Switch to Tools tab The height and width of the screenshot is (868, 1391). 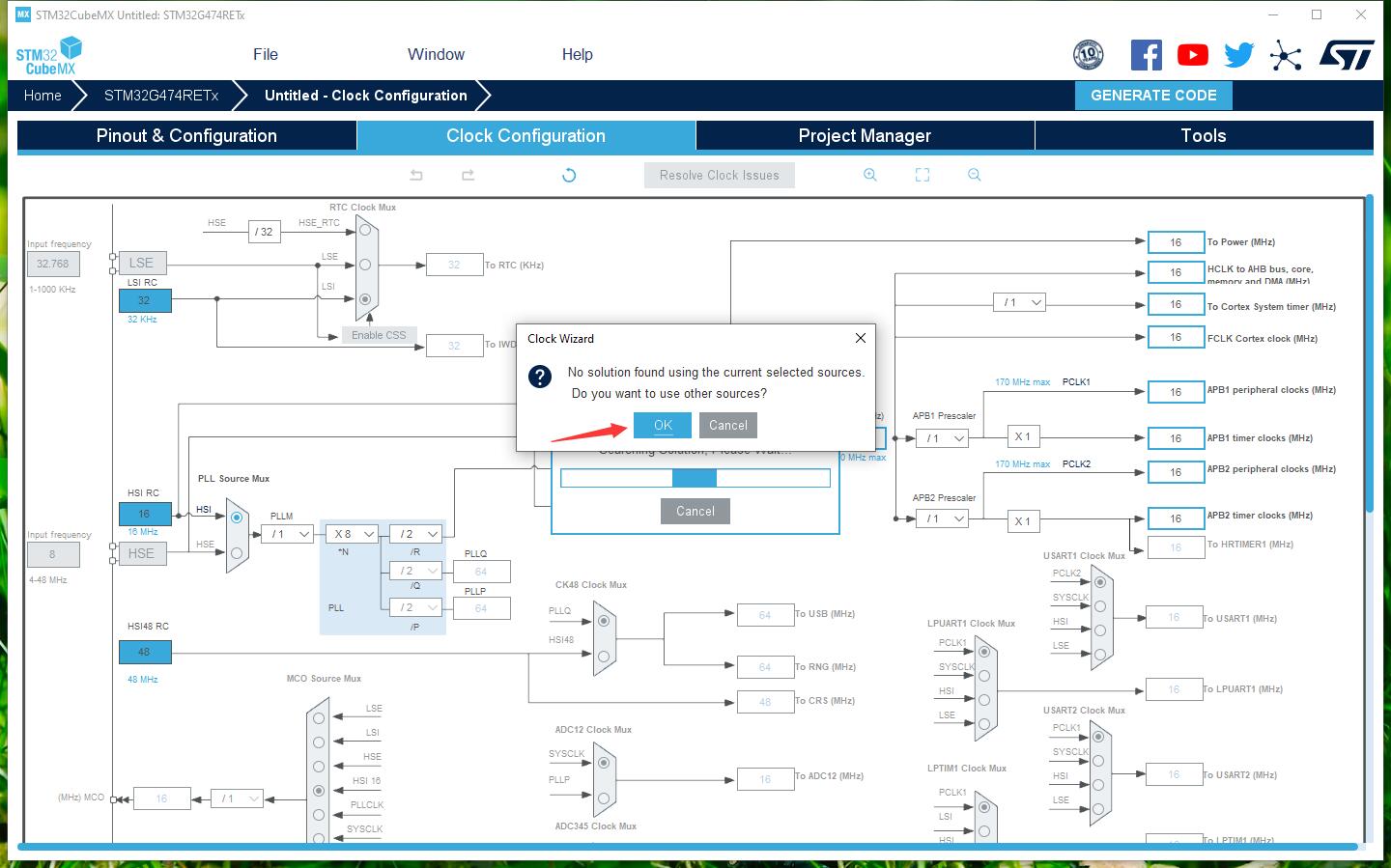tap(1204, 136)
